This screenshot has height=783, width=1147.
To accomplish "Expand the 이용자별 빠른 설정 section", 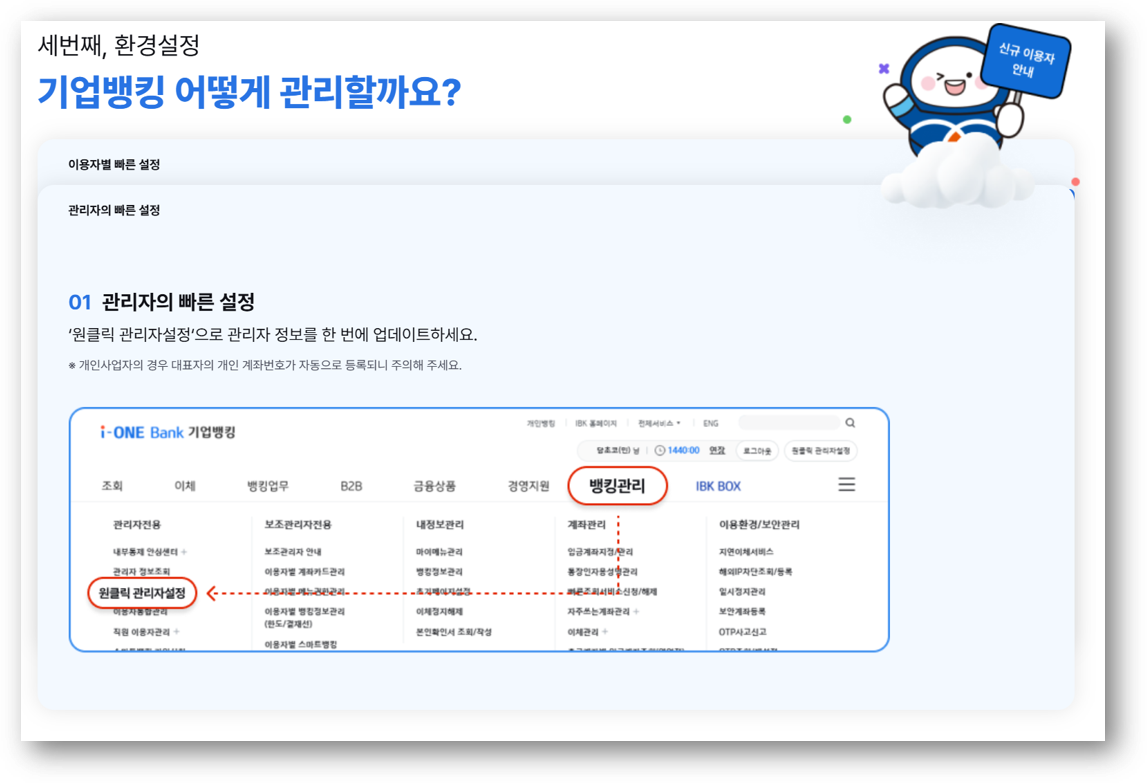I will click(114, 165).
